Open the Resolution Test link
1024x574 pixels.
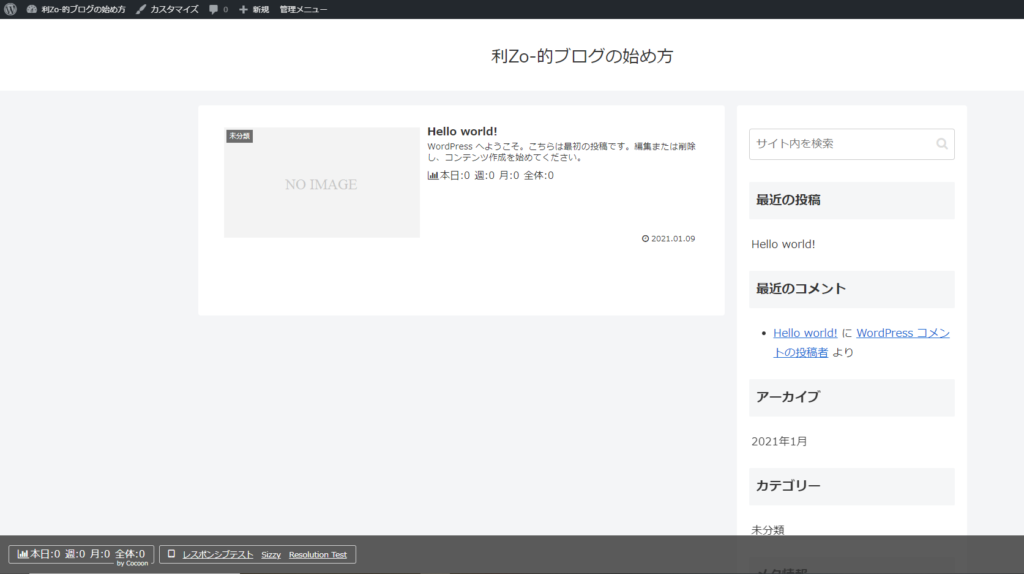(318, 554)
